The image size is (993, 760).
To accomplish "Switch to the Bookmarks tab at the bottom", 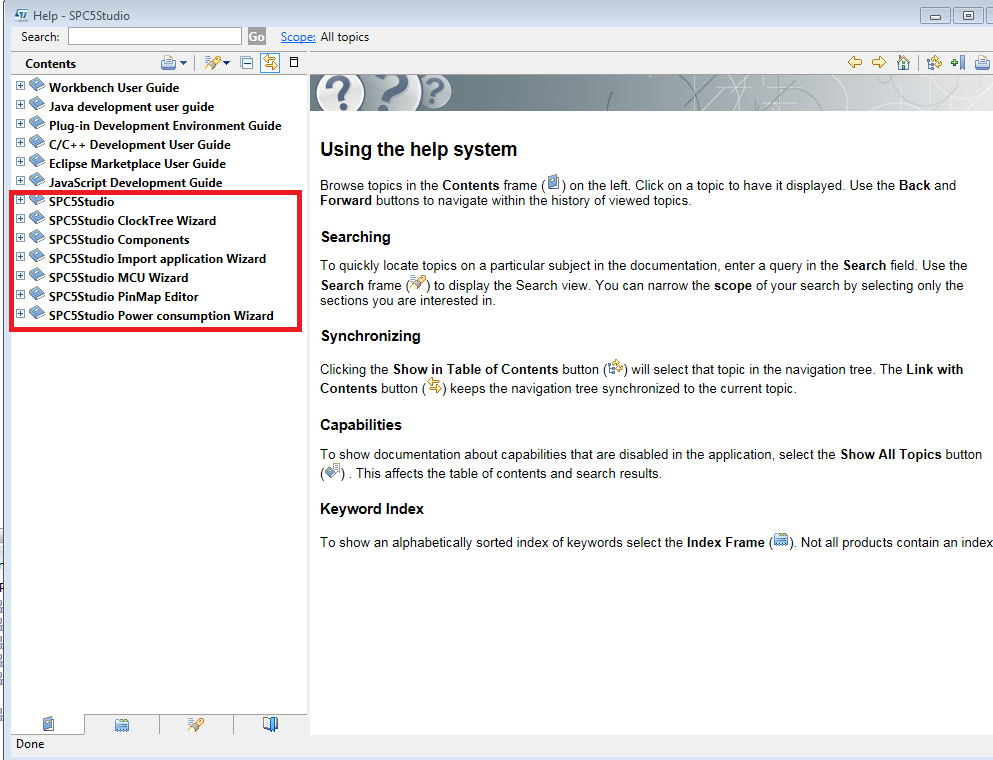I will click(270, 725).
